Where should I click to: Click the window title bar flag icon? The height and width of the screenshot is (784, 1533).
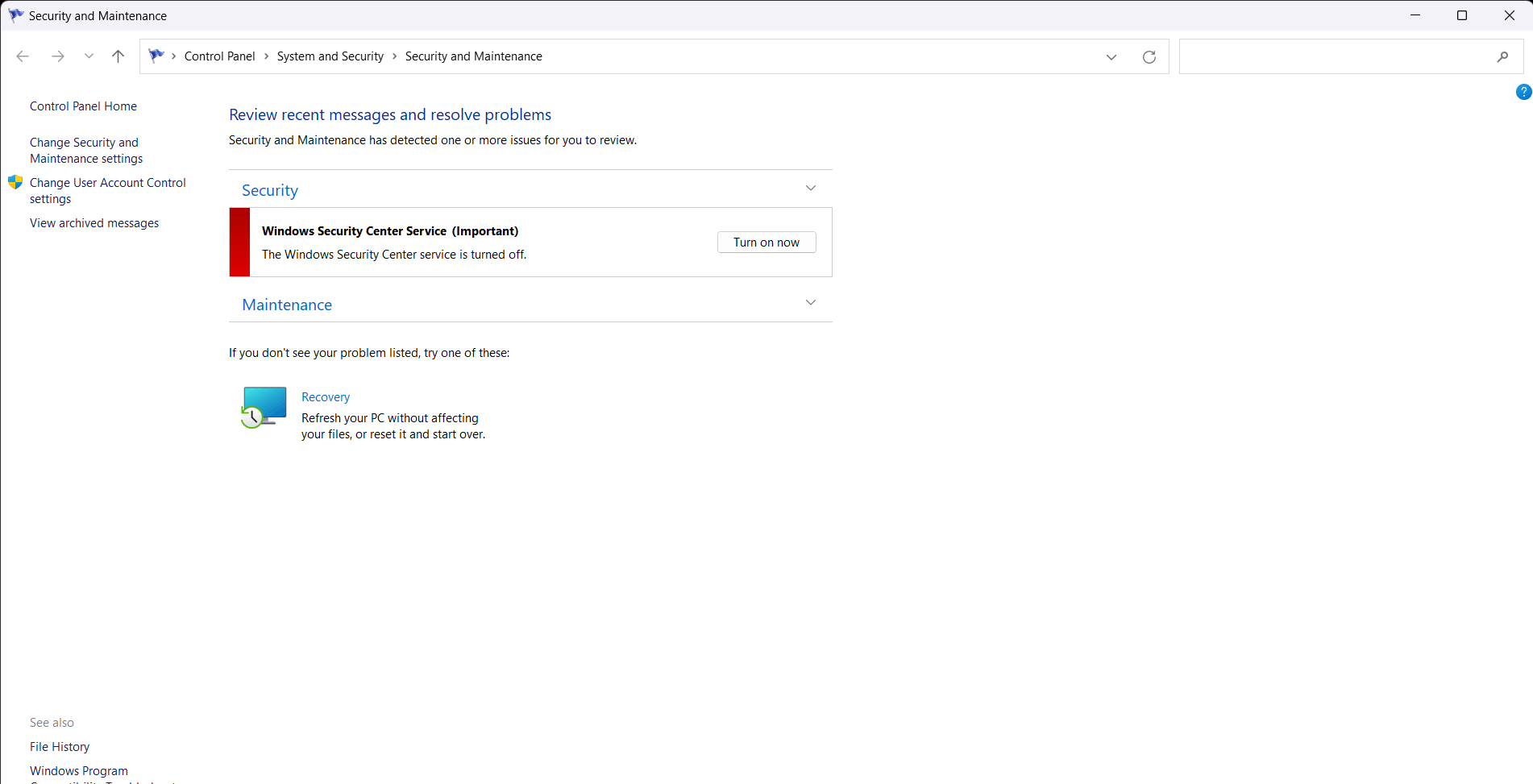point(15,15)
